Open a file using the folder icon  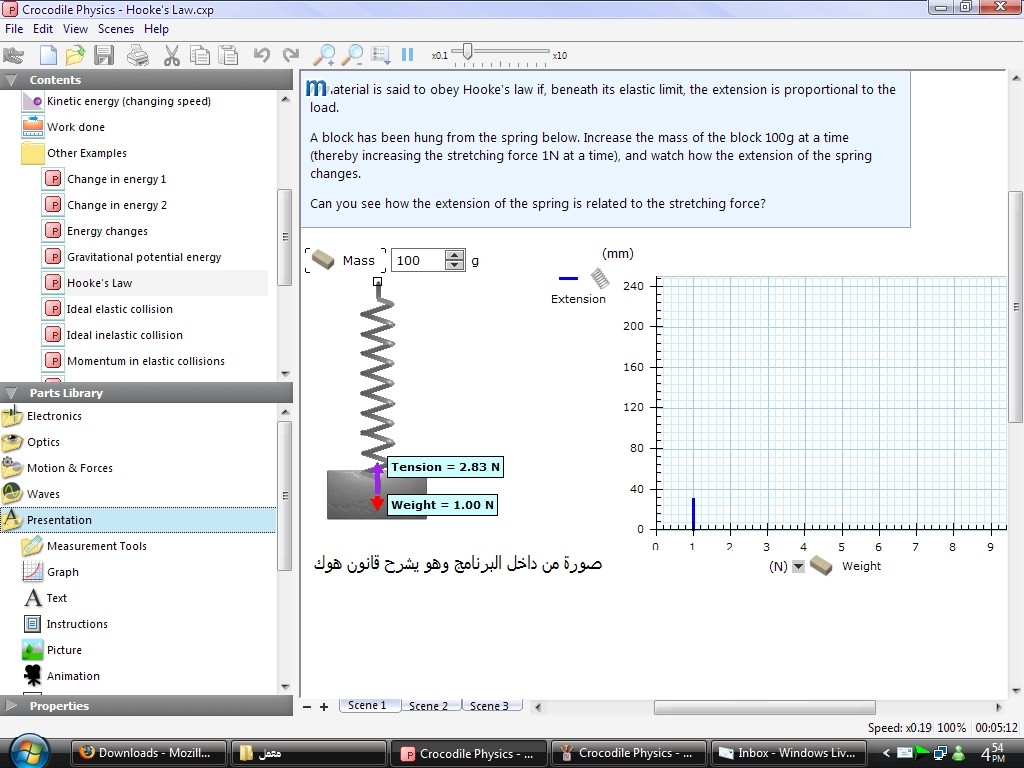[75, 56]
